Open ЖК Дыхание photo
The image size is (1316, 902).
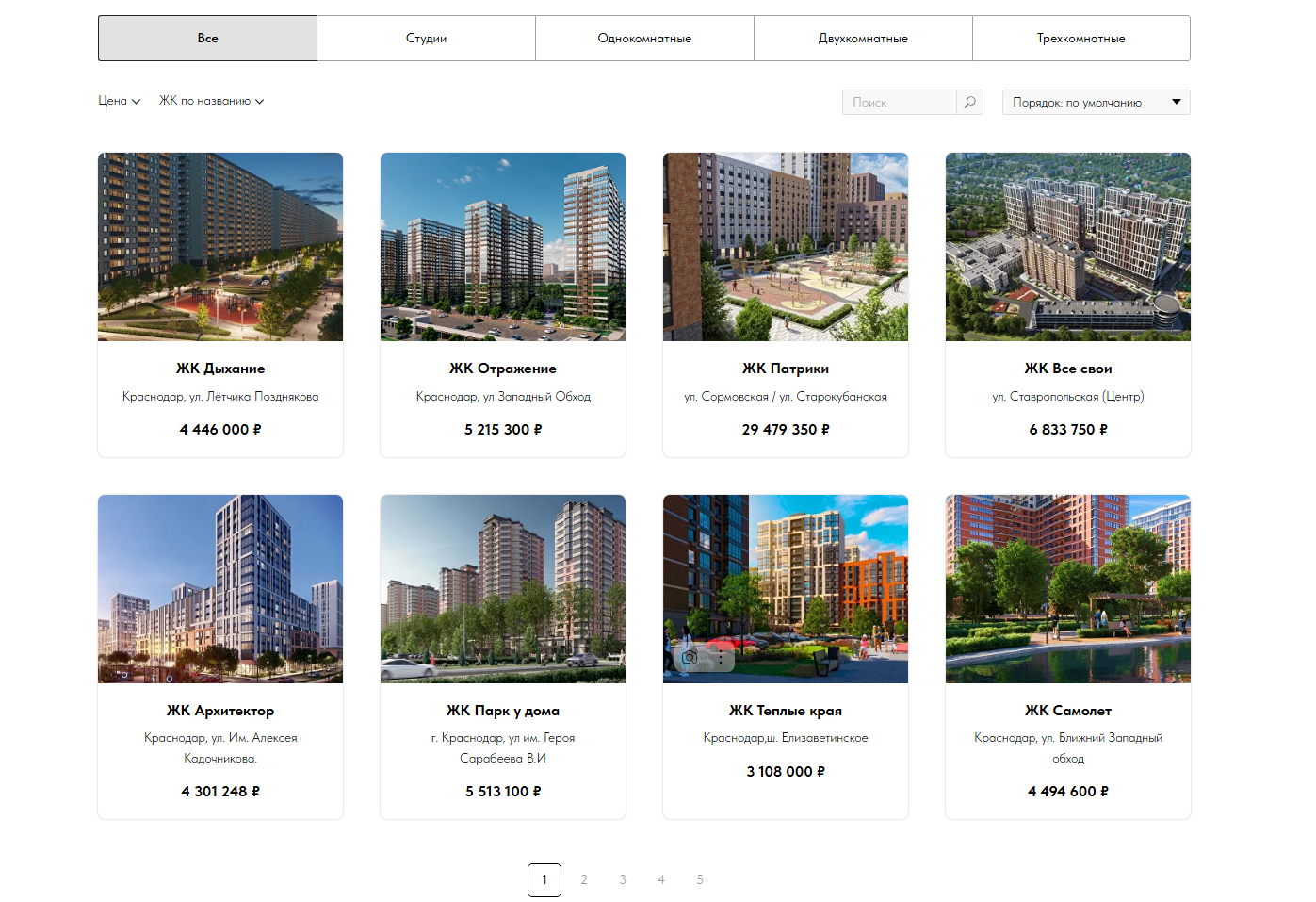pos(220,247)
